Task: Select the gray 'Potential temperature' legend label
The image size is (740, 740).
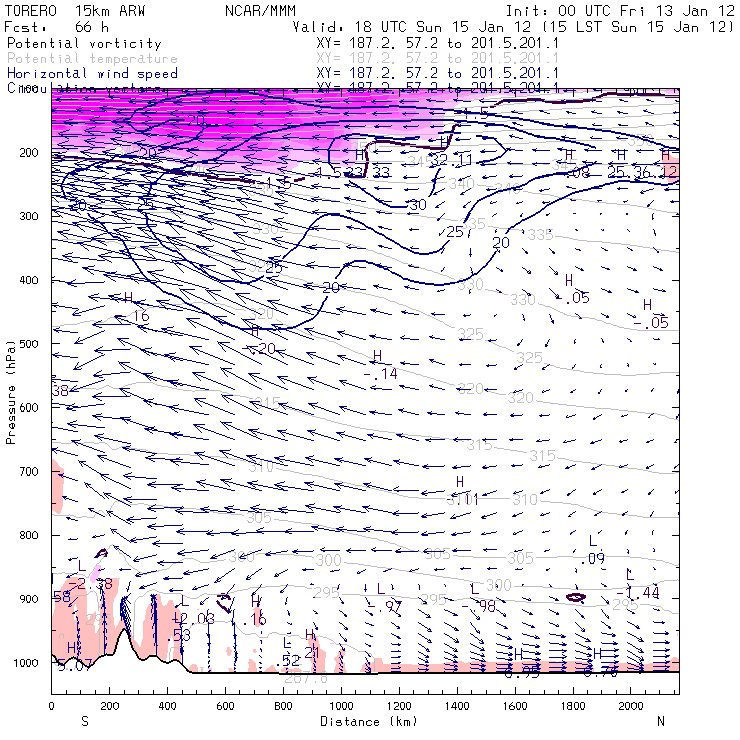Action: 92,59
